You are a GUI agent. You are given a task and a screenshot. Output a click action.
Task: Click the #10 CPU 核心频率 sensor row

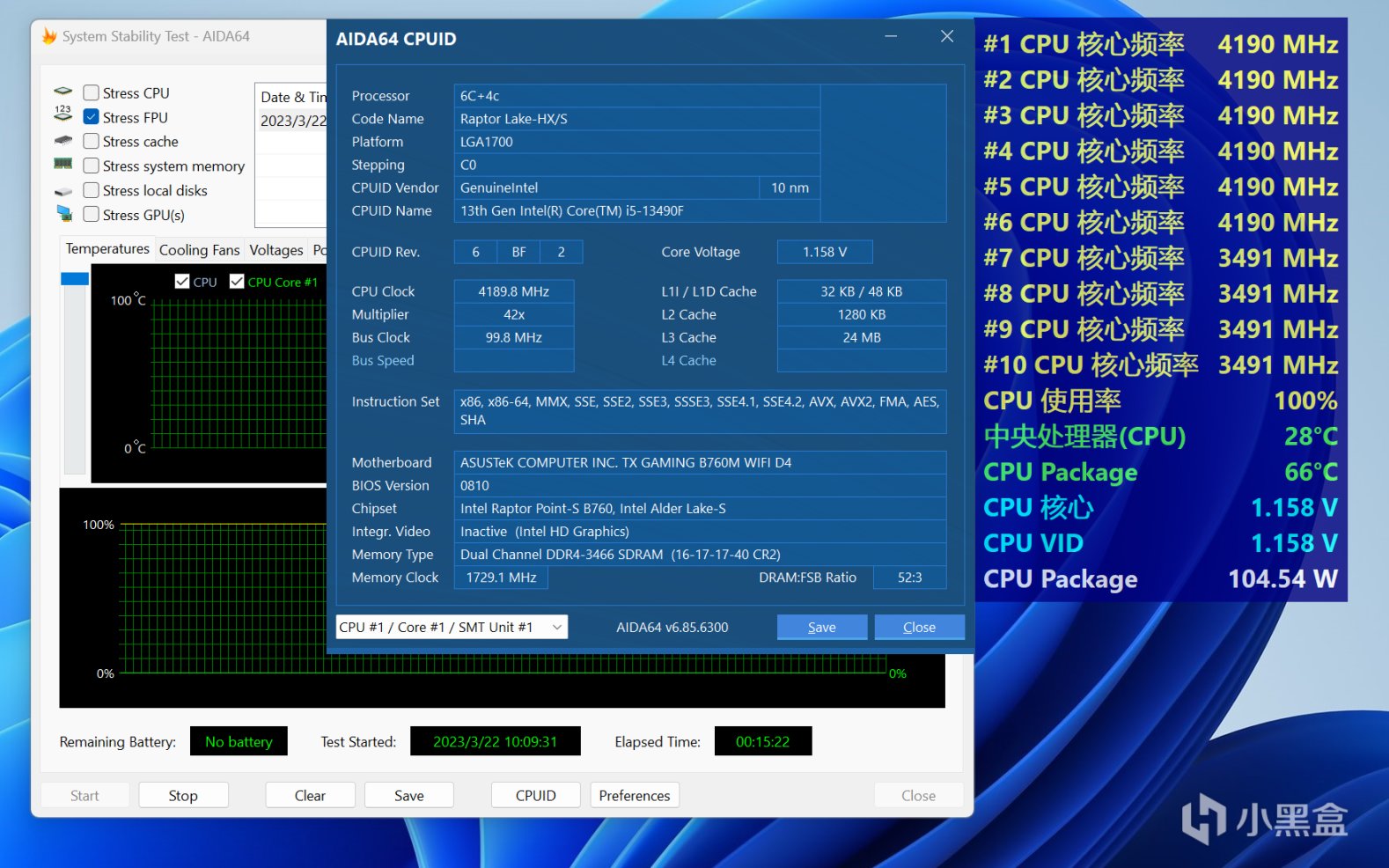coord(1161,364)
